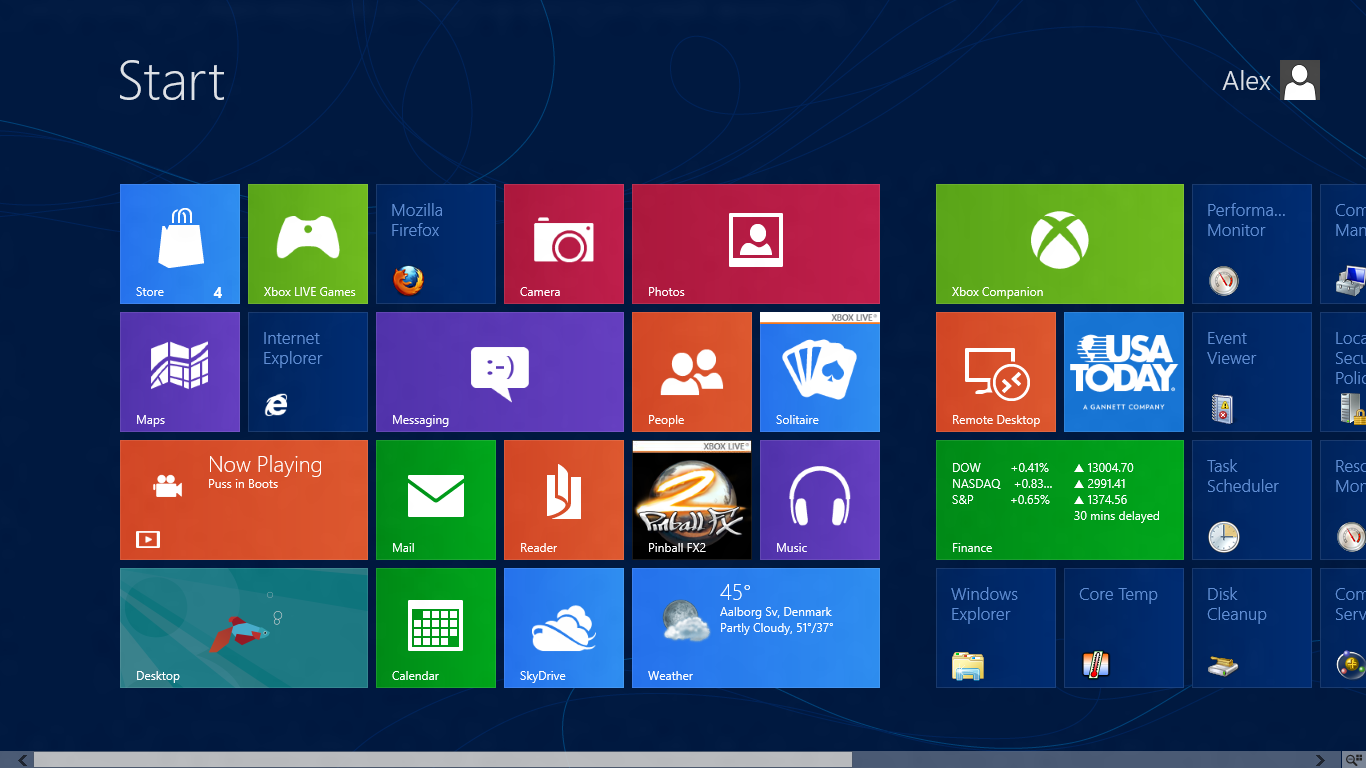Open the USA Today tile
Screen dimensions: 1366x768
pyautogui.click(x=1124, y=372)
